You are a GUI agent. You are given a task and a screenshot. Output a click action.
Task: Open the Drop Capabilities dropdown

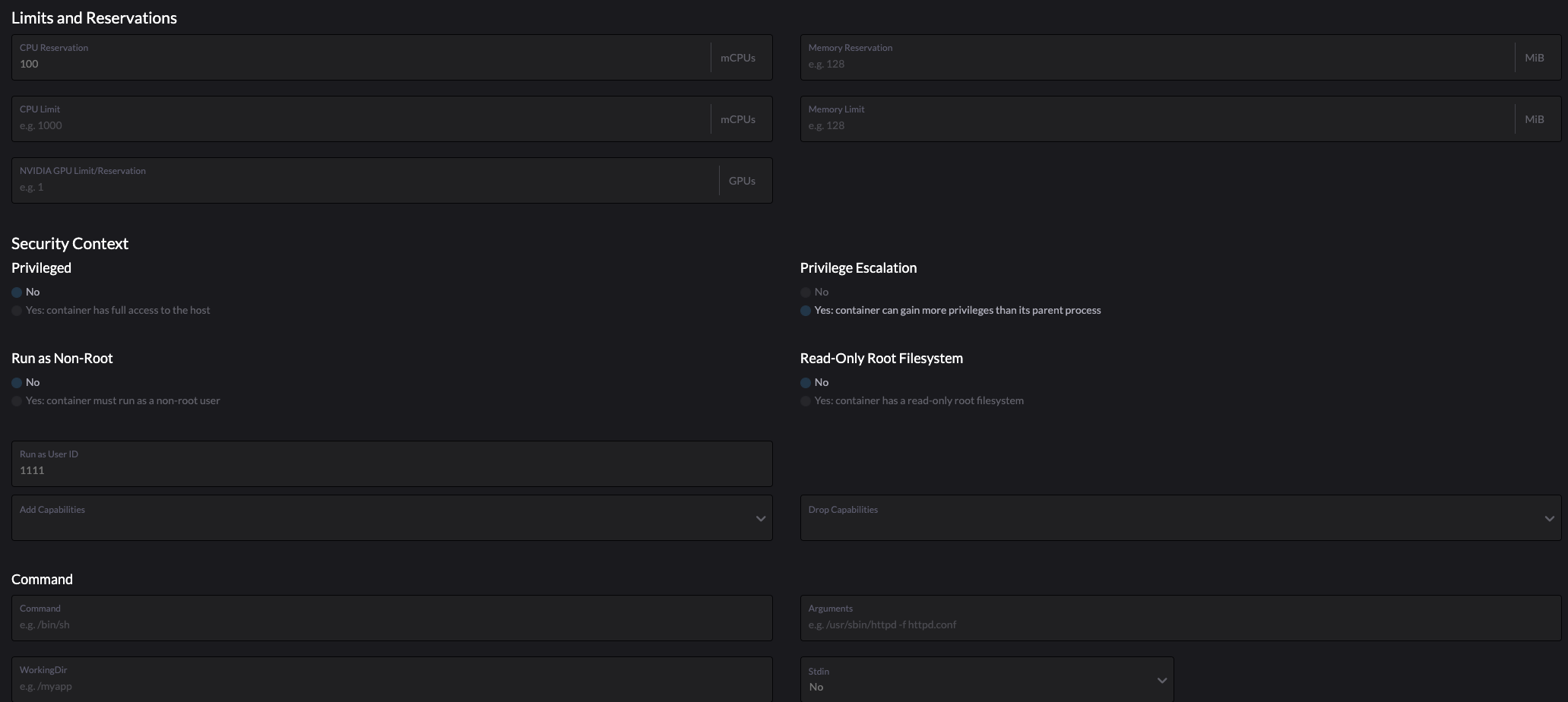[1550, 518]
